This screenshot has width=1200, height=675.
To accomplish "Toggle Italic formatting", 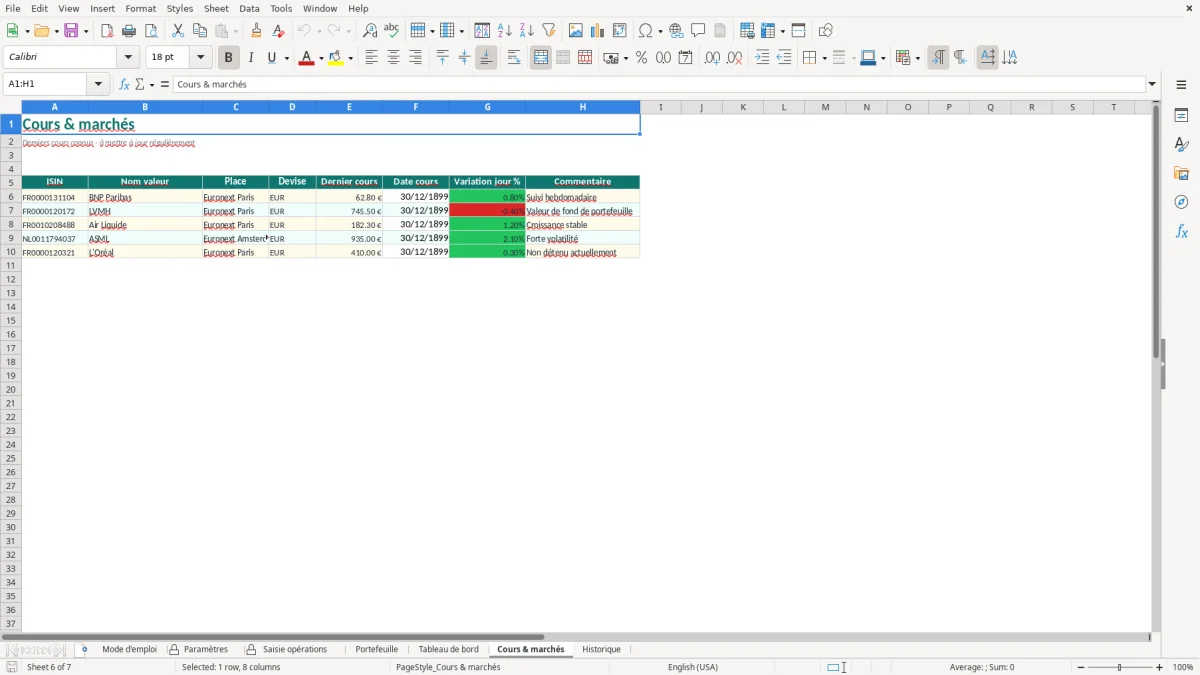I will [x=251, y=58].
